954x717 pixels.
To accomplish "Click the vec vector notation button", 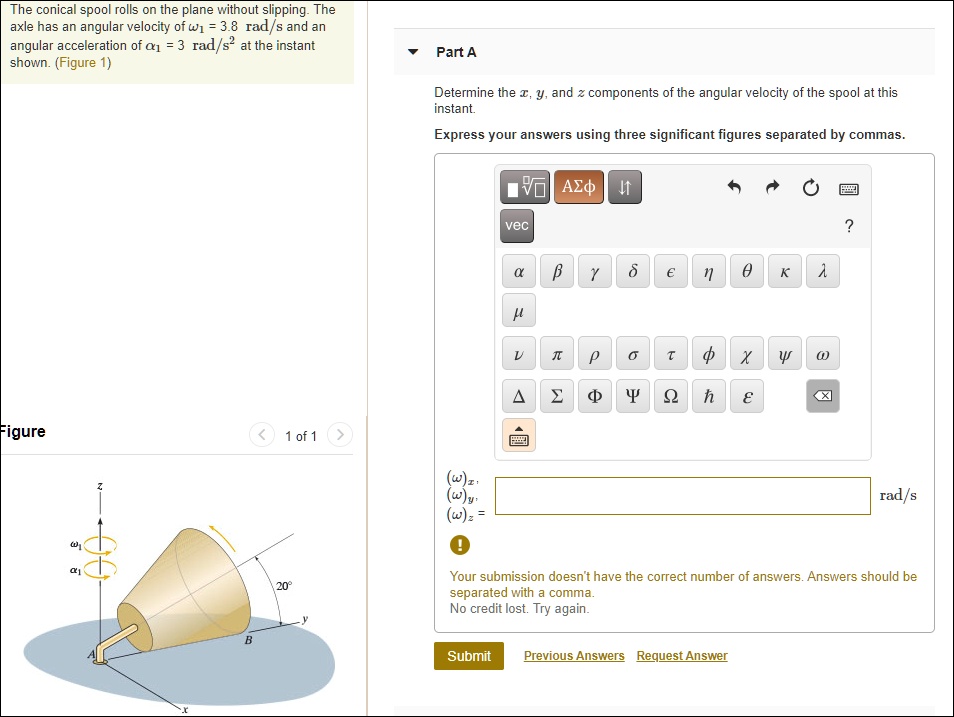I will [516, 226].
